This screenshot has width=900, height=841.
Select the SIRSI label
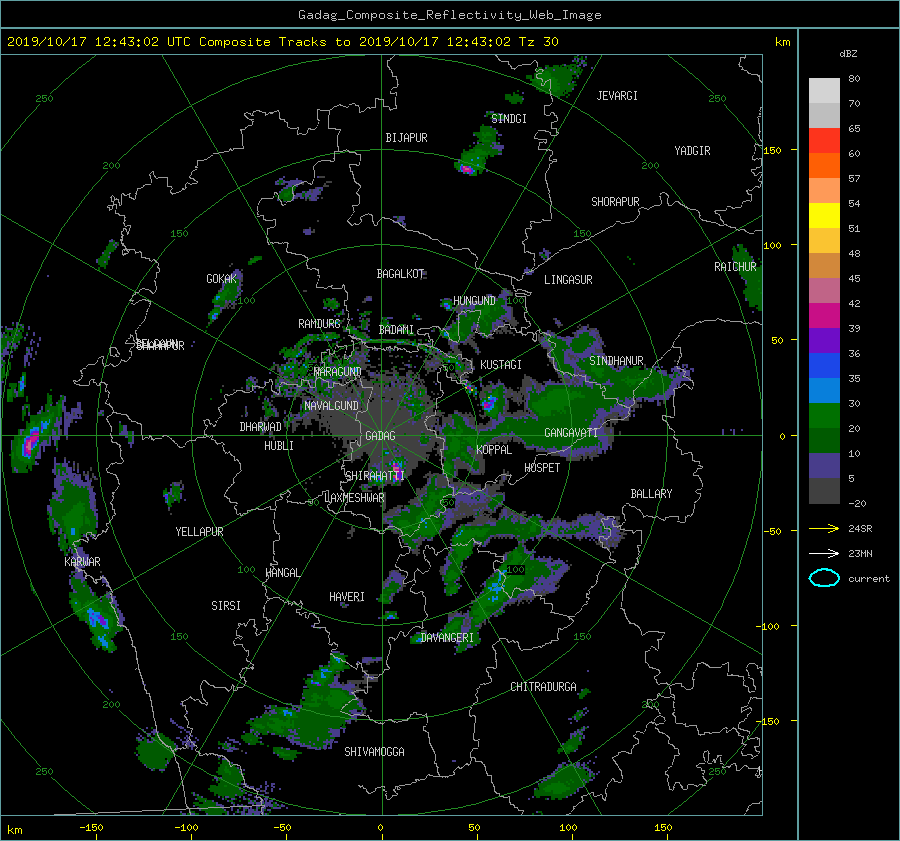click(x=226, y=606)
